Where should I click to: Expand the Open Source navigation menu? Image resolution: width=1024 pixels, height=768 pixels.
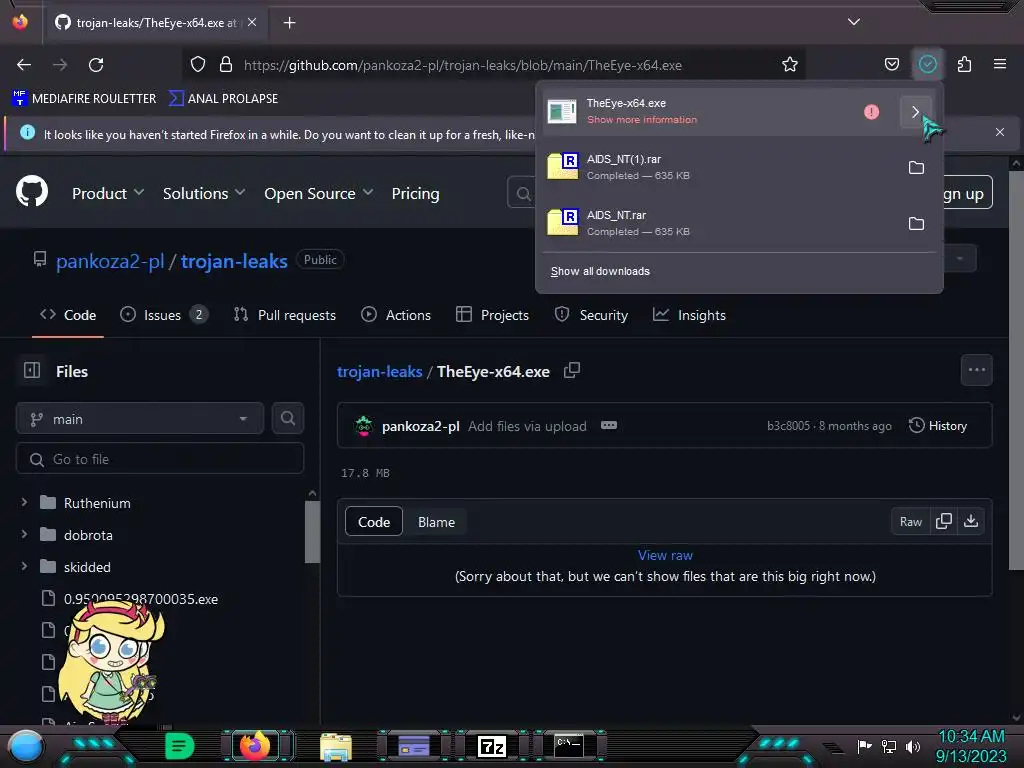(x=319, y=193)
